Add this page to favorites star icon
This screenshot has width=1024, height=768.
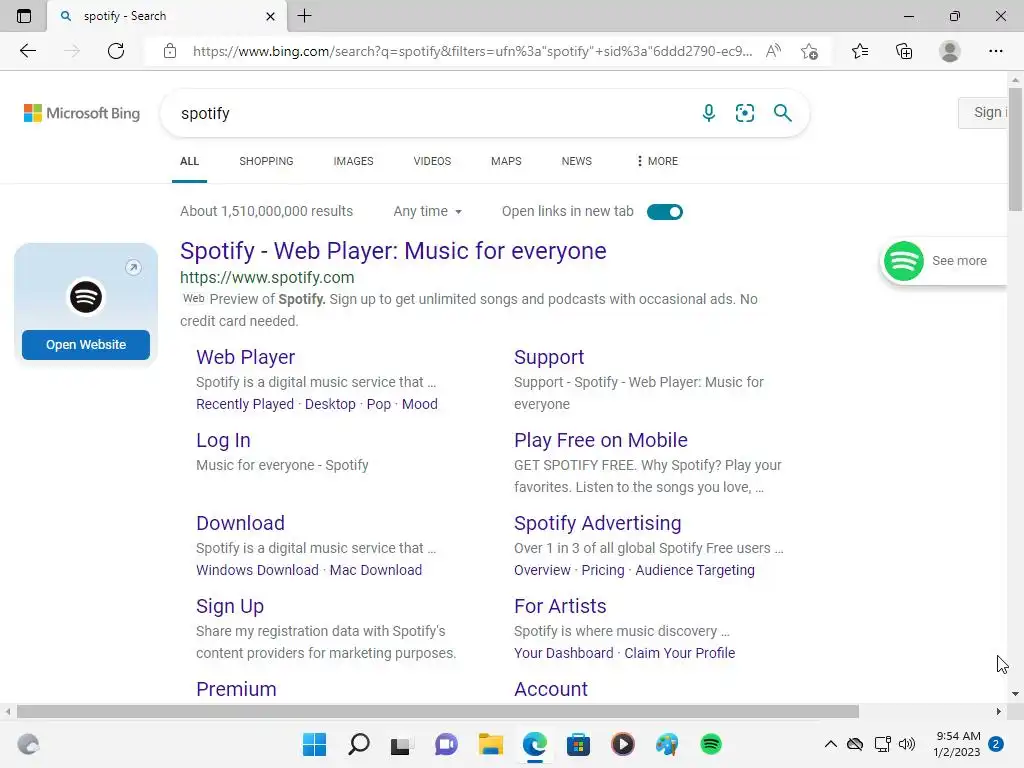click(810, 51)
